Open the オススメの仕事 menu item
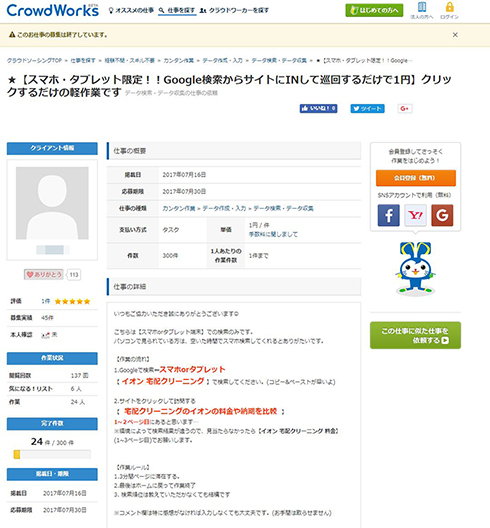Screen dimensions: 490x528 coord(131,10)
